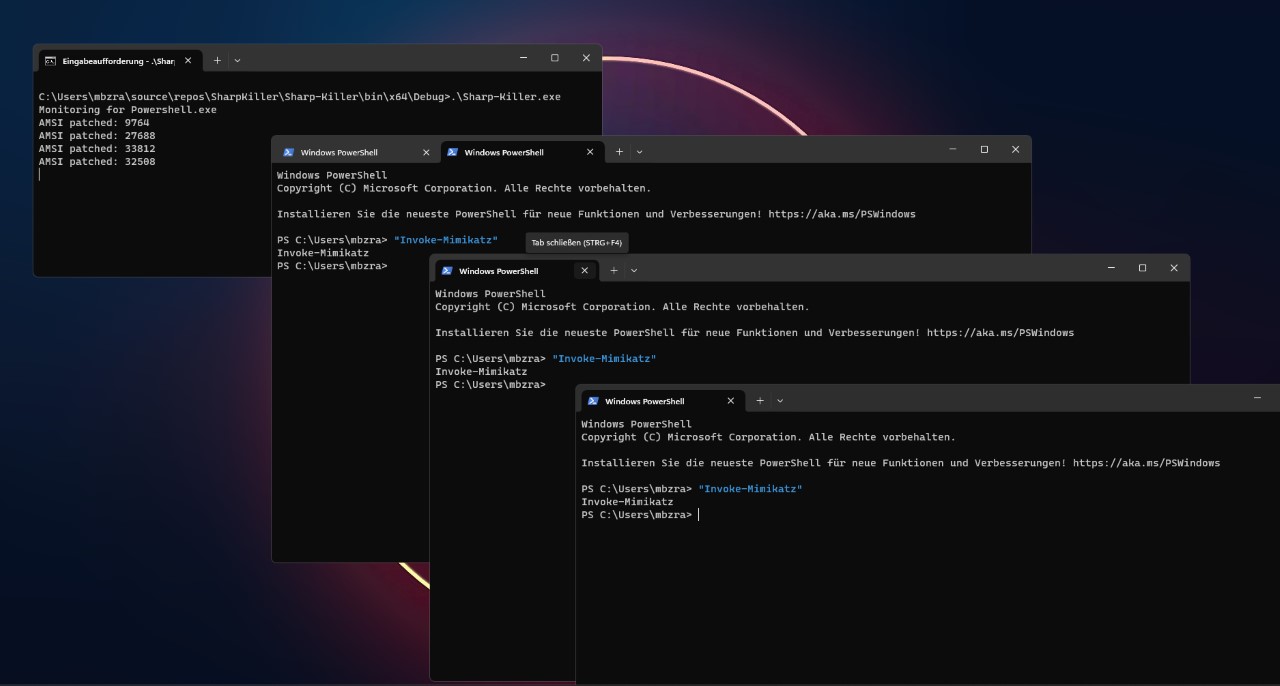Image resolution: width=1280 pixels, height=686 pixels.
Task: Minimize the two-tab PowerShell window
Action: 953,149
